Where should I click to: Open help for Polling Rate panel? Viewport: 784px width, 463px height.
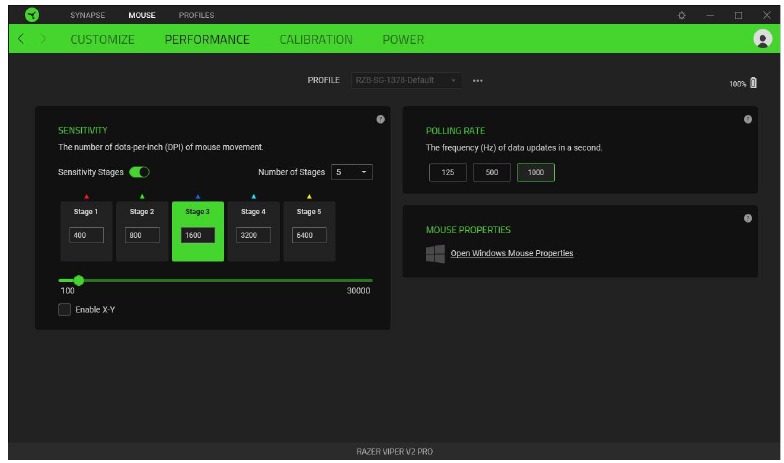(748, 119)
